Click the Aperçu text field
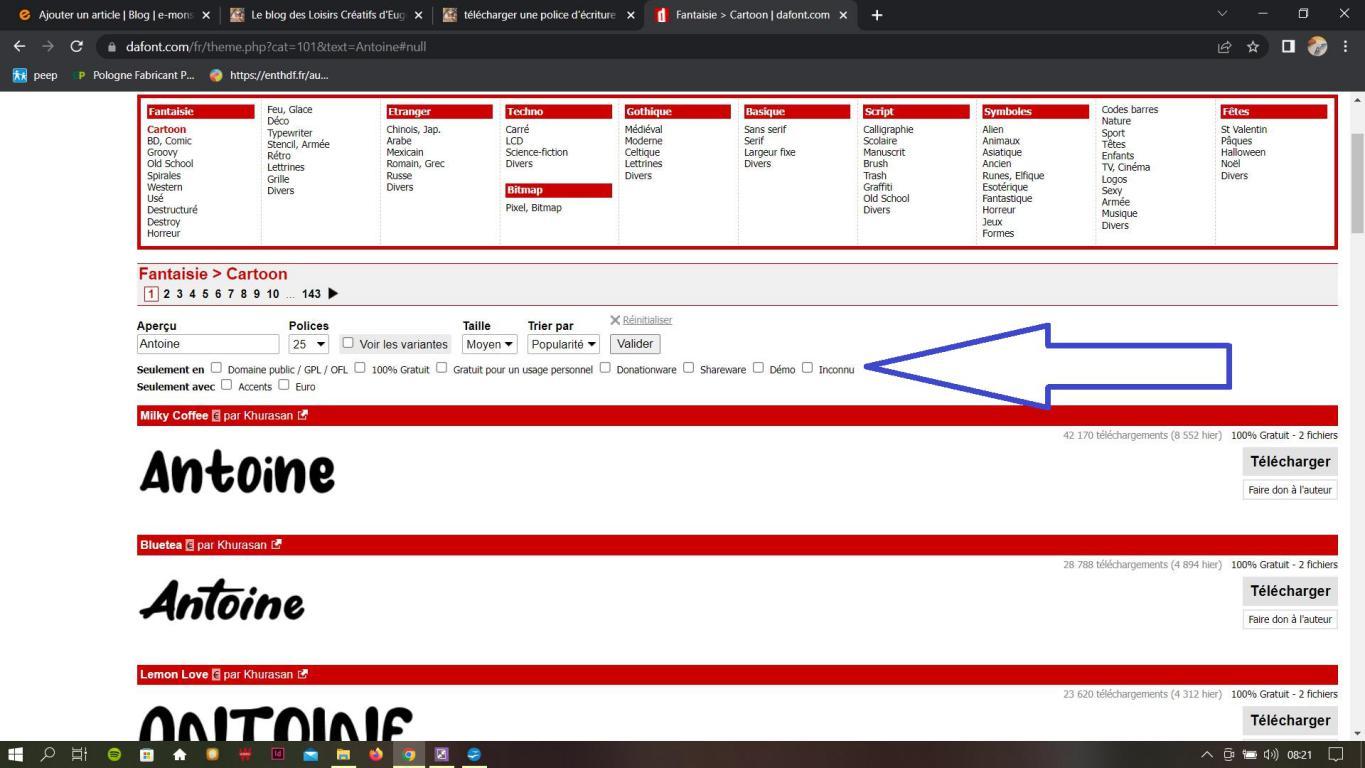 click(208, 344)
